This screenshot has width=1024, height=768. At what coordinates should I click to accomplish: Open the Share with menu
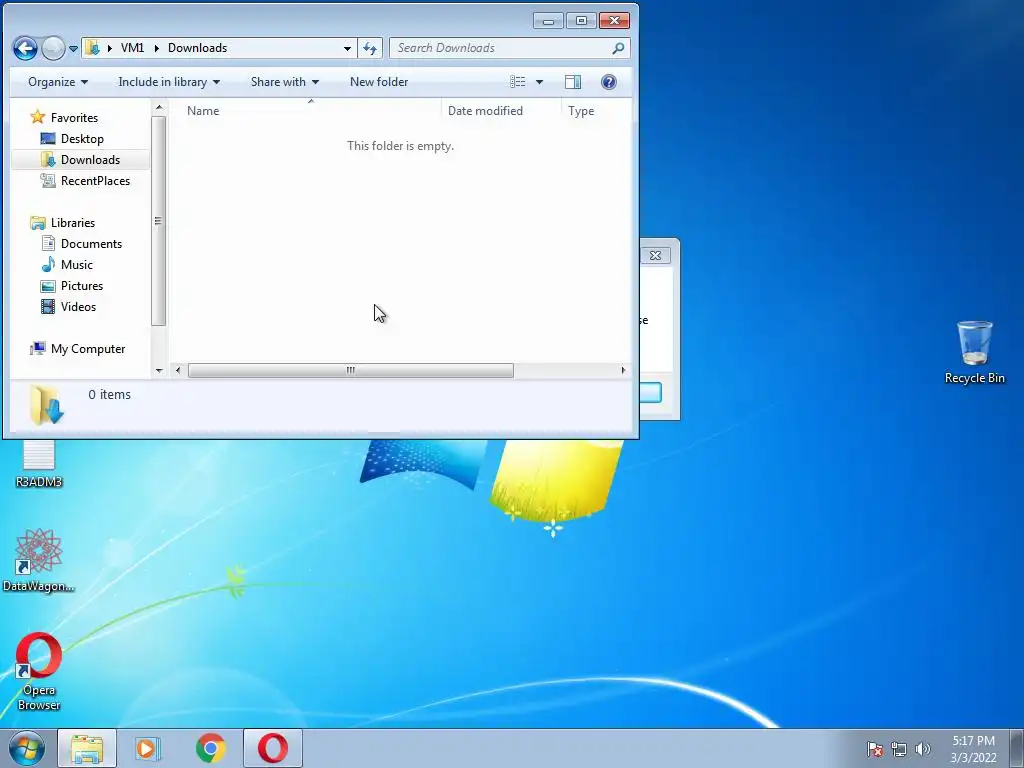click(x=285, y=82)
